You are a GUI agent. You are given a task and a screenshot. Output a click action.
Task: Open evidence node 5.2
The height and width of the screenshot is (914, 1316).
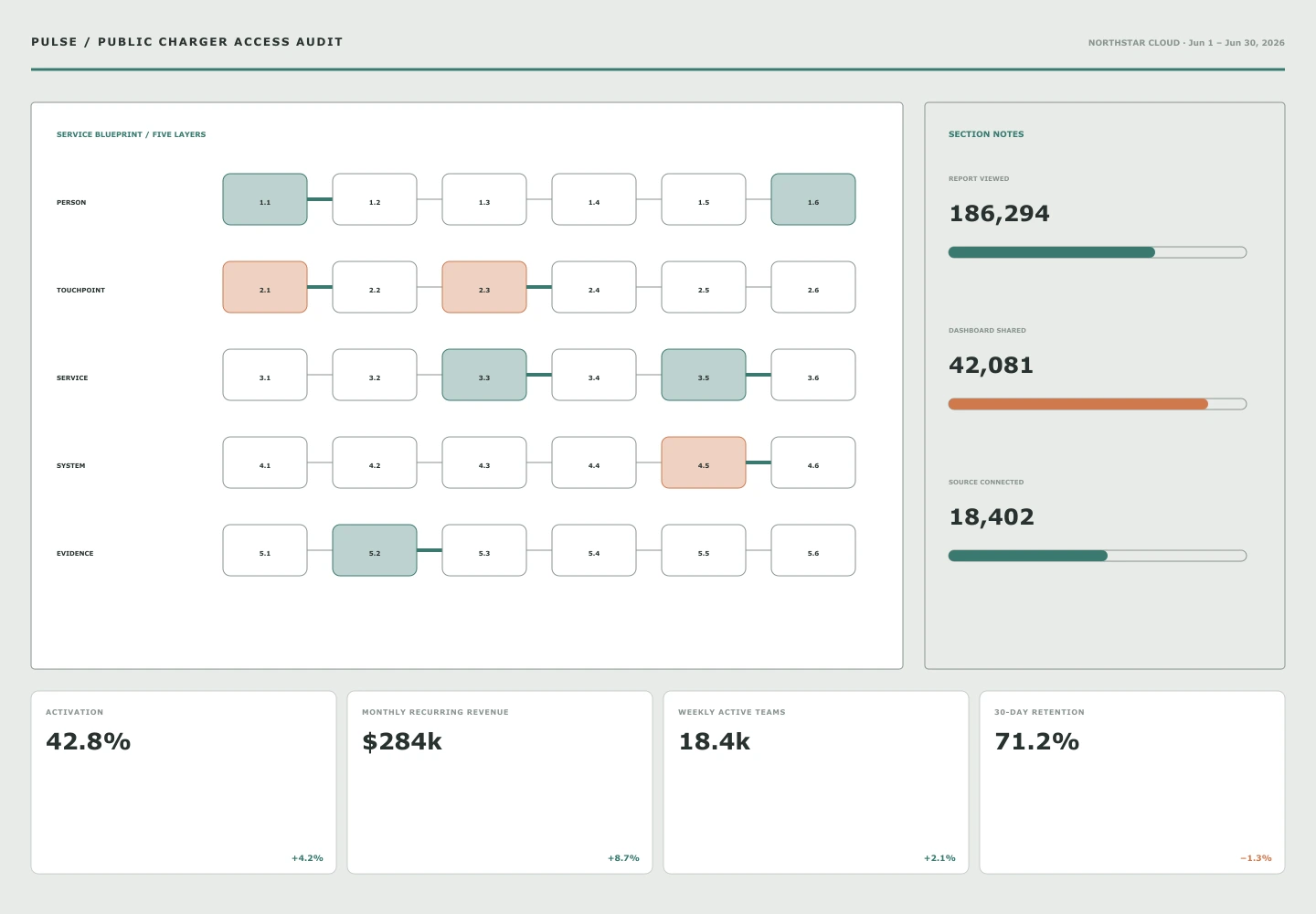[x=375, y=550]
